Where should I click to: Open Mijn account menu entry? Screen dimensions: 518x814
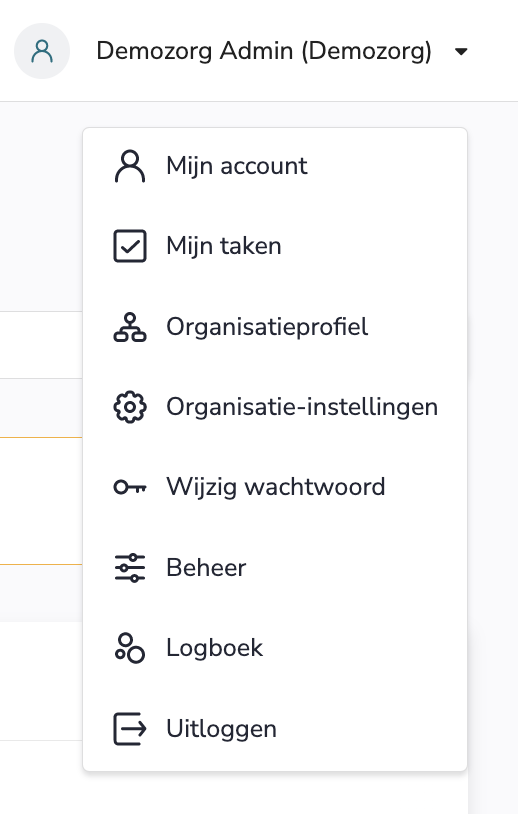pos(275,166)
